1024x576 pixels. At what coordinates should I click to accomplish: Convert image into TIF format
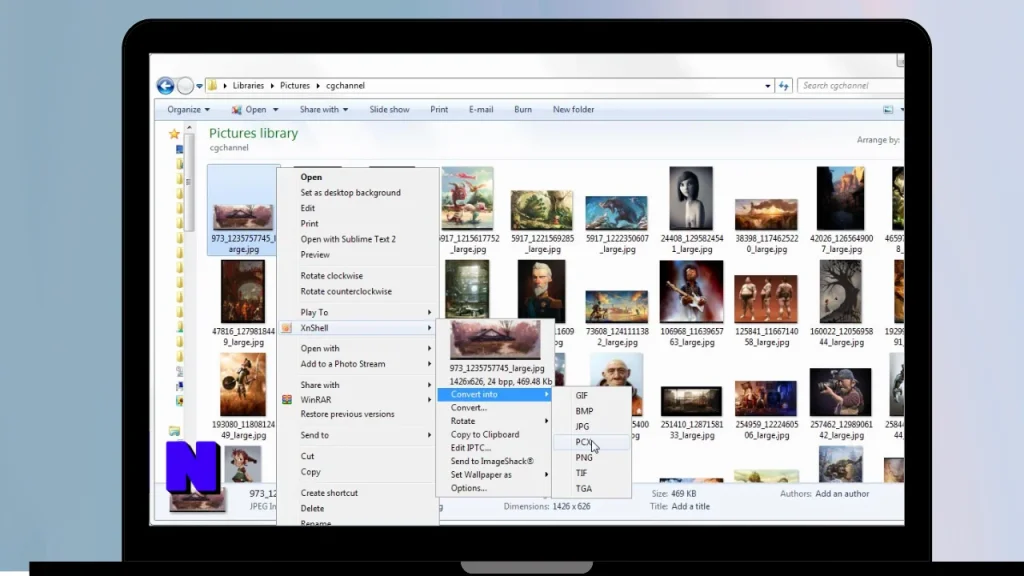(581, 473)
